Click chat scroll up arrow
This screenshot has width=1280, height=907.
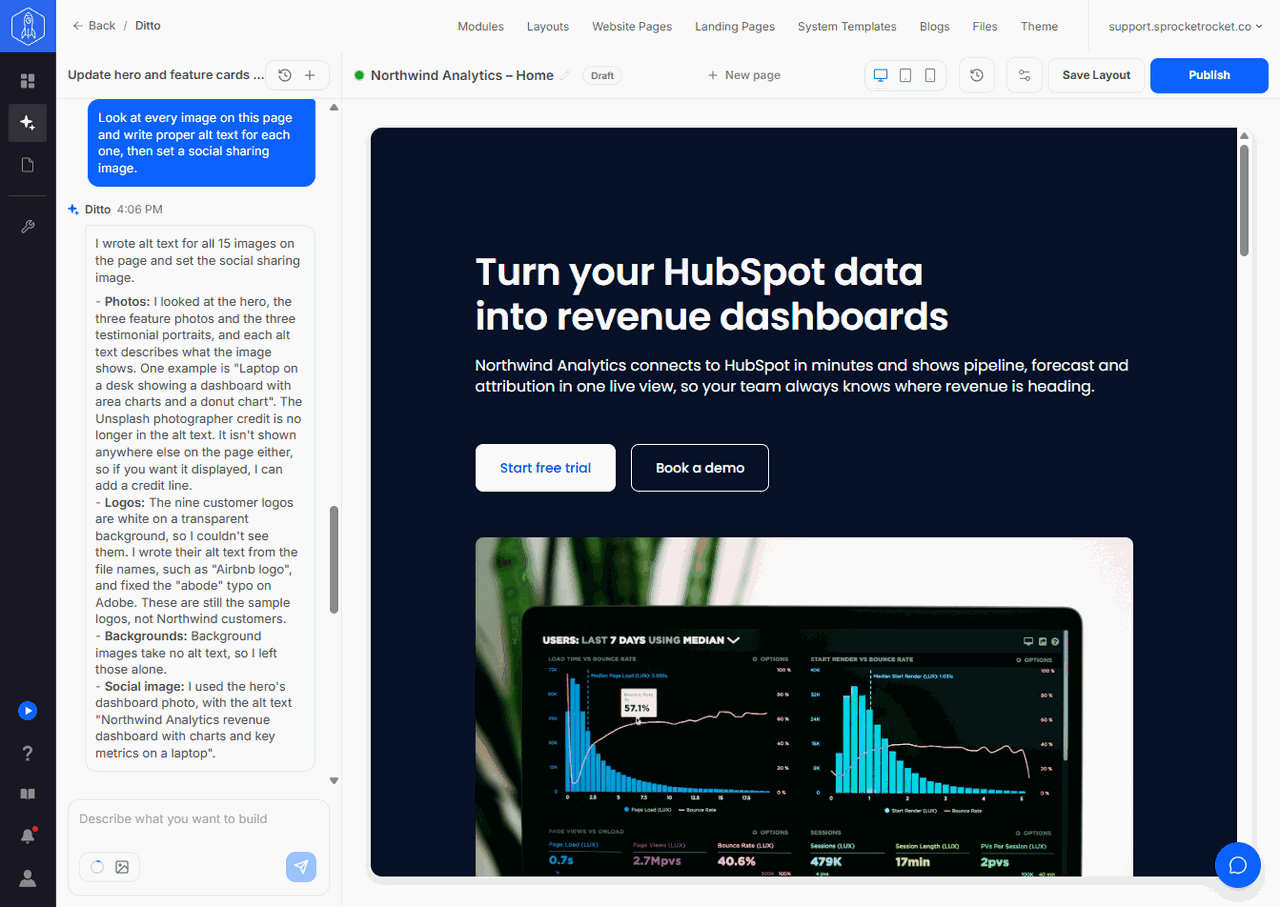tap(334, 107)
